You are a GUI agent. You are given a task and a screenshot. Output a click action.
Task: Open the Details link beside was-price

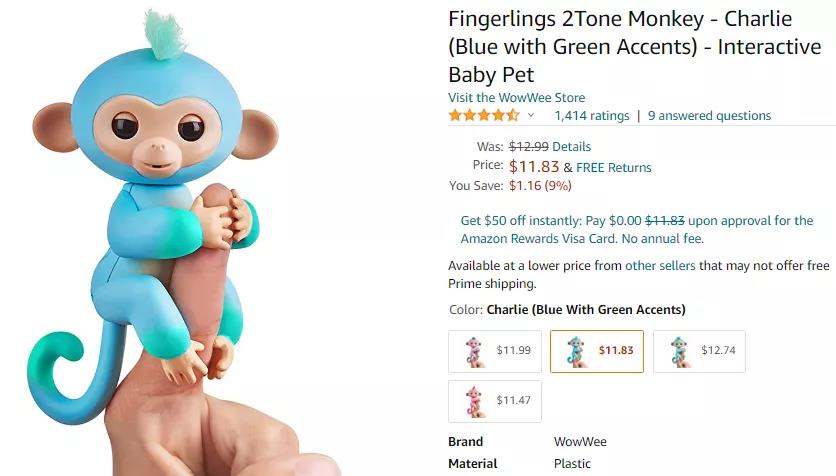coord(572,147)
